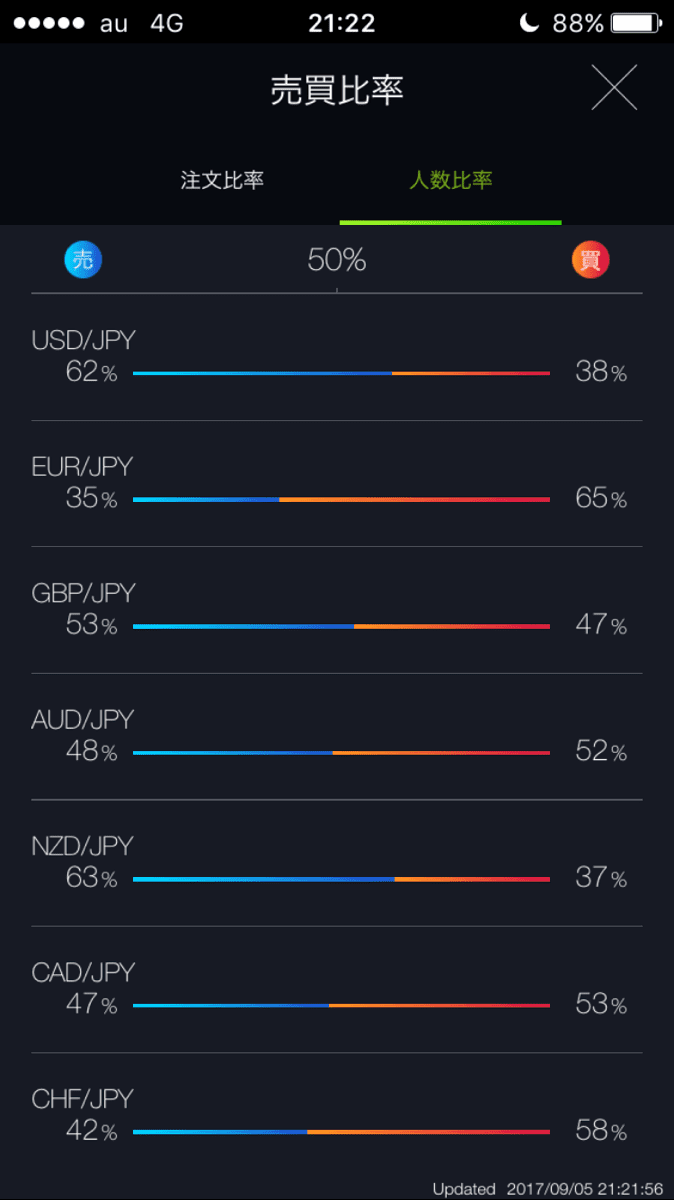Tap the blue 売 sell icon
This screenshot has width=674, height=1200.
click(x=83, y=260)
